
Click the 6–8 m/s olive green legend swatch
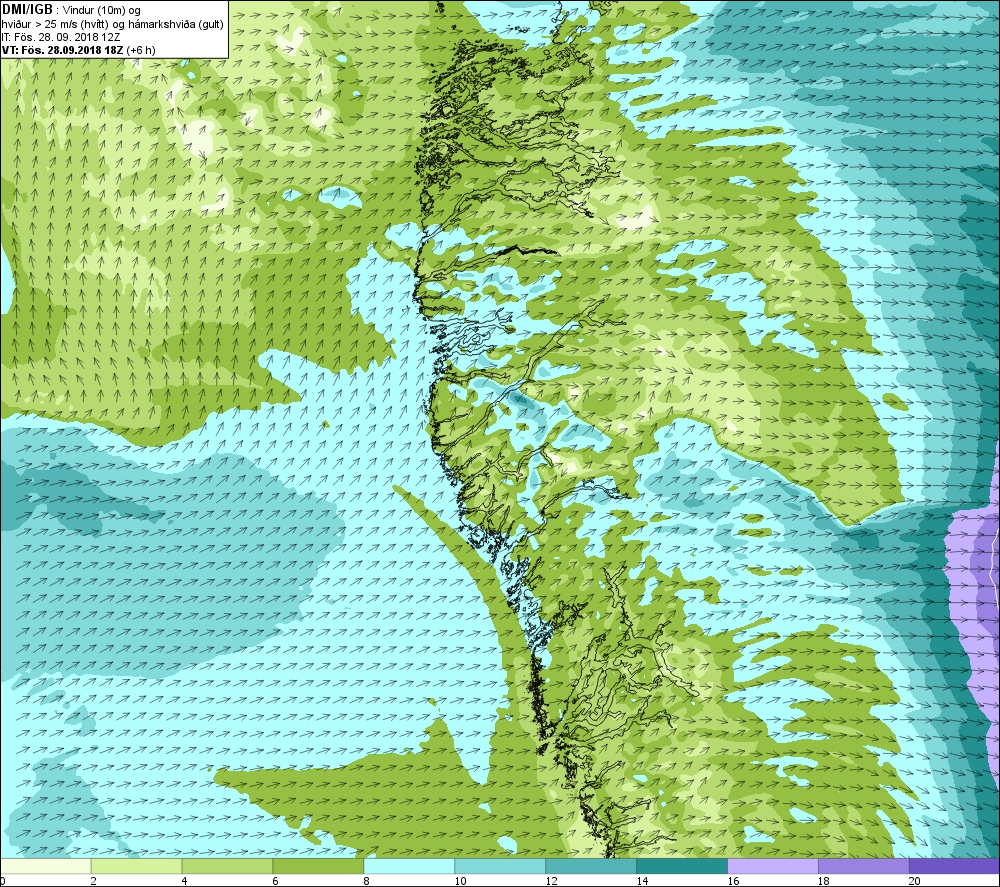tap(318, 866)
